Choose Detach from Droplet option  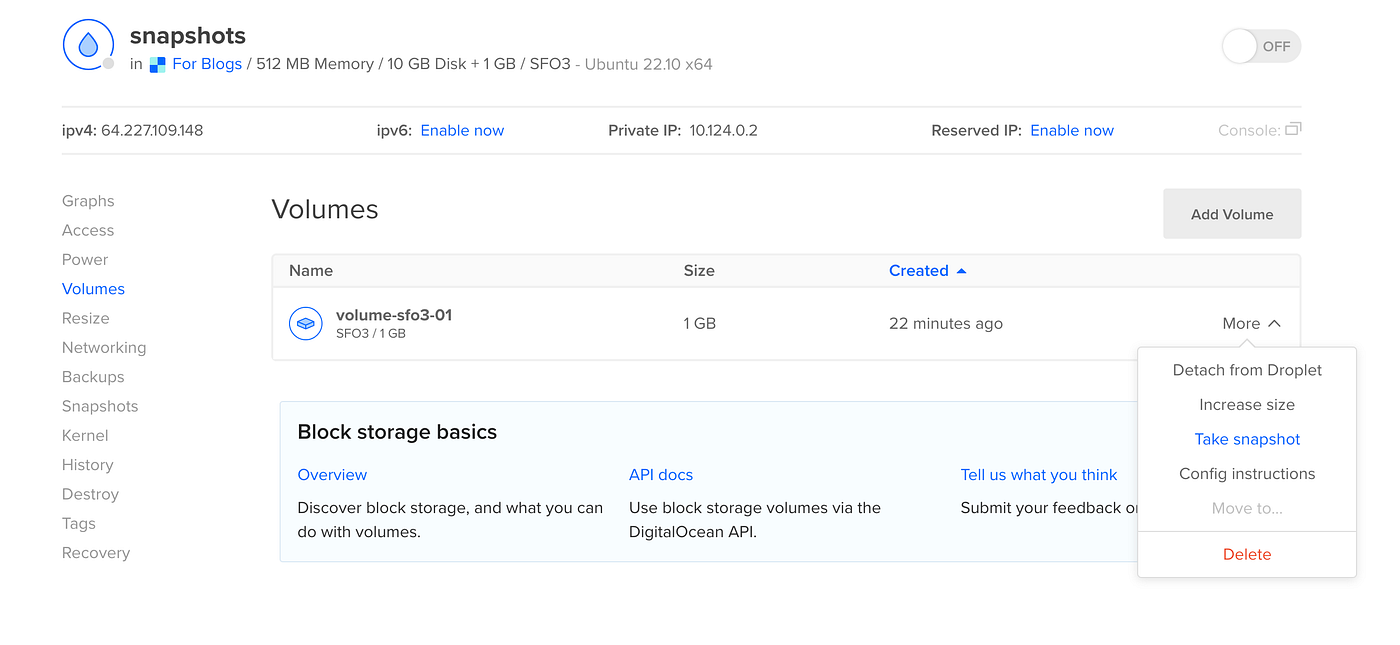pos(1247,370)
